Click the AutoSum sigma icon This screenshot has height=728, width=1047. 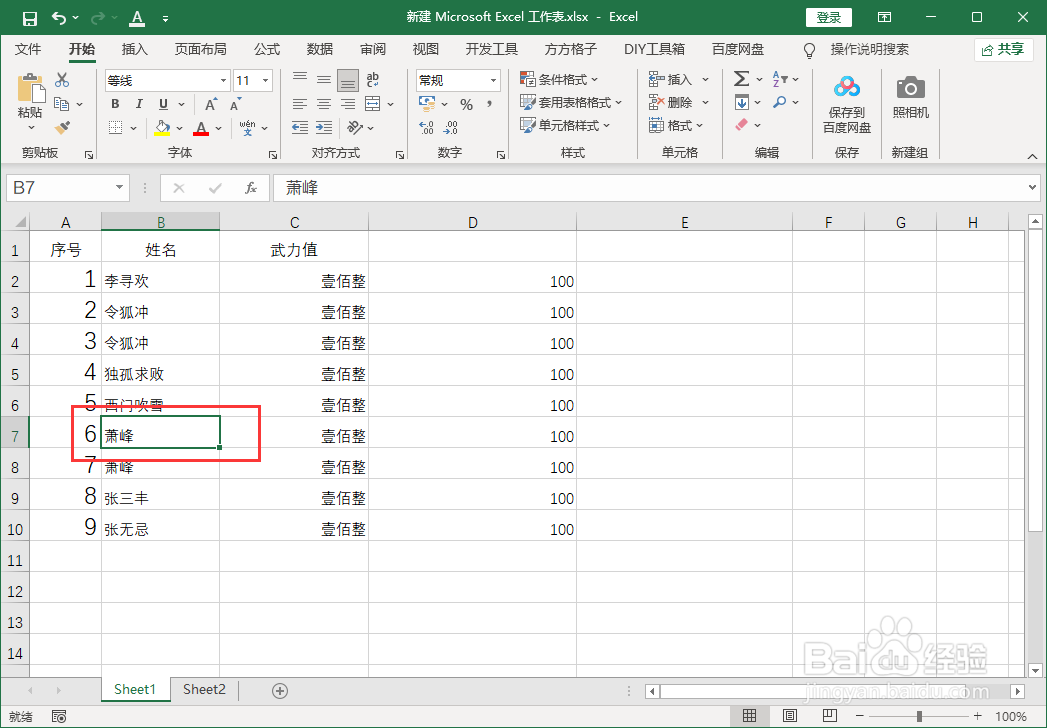(741, 79)
